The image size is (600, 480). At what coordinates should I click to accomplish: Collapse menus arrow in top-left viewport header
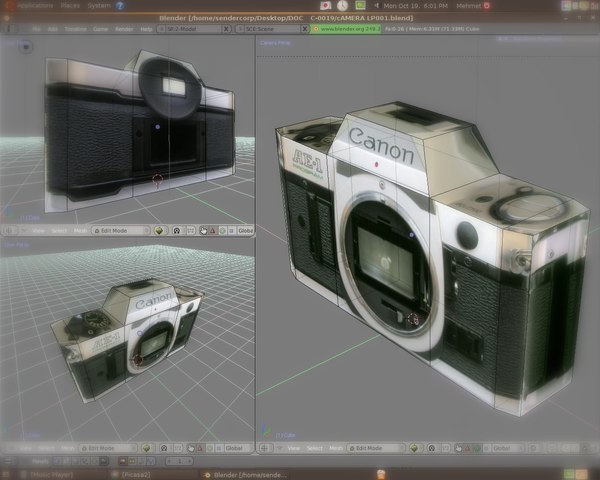coord(24,230)
